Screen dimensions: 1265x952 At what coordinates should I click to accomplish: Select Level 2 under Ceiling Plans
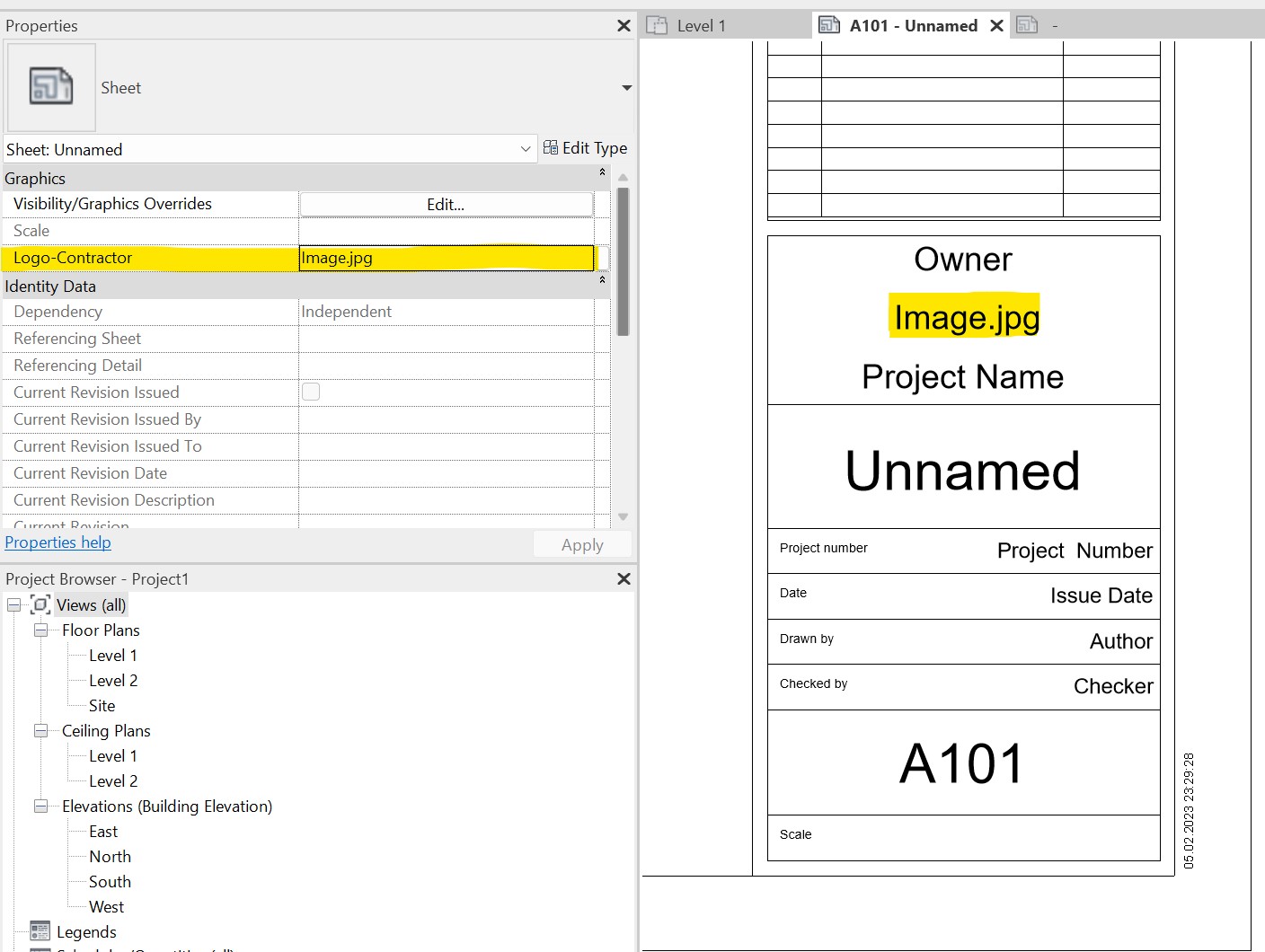click(113, 781)
